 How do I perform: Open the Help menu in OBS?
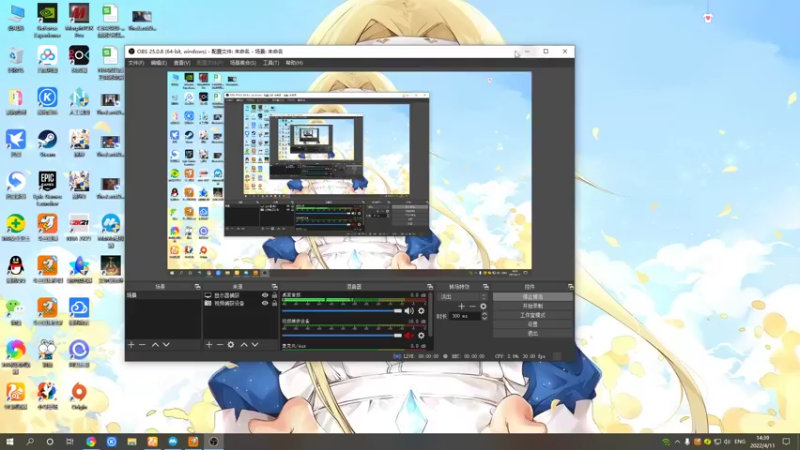294,63
